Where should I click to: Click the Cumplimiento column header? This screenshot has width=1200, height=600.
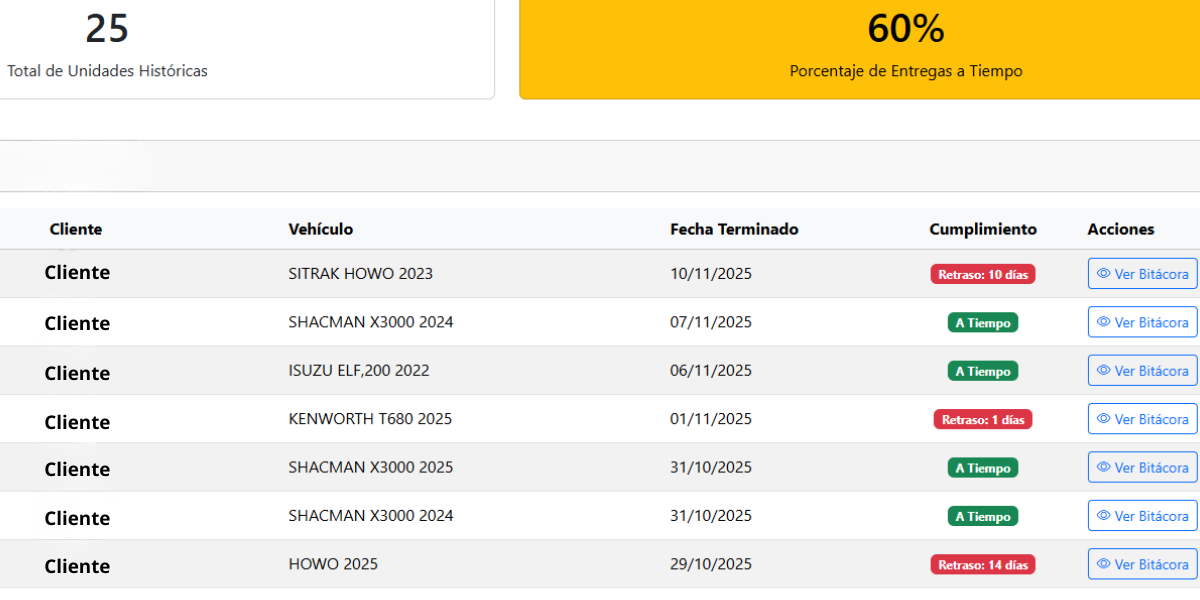coord(982,229)
